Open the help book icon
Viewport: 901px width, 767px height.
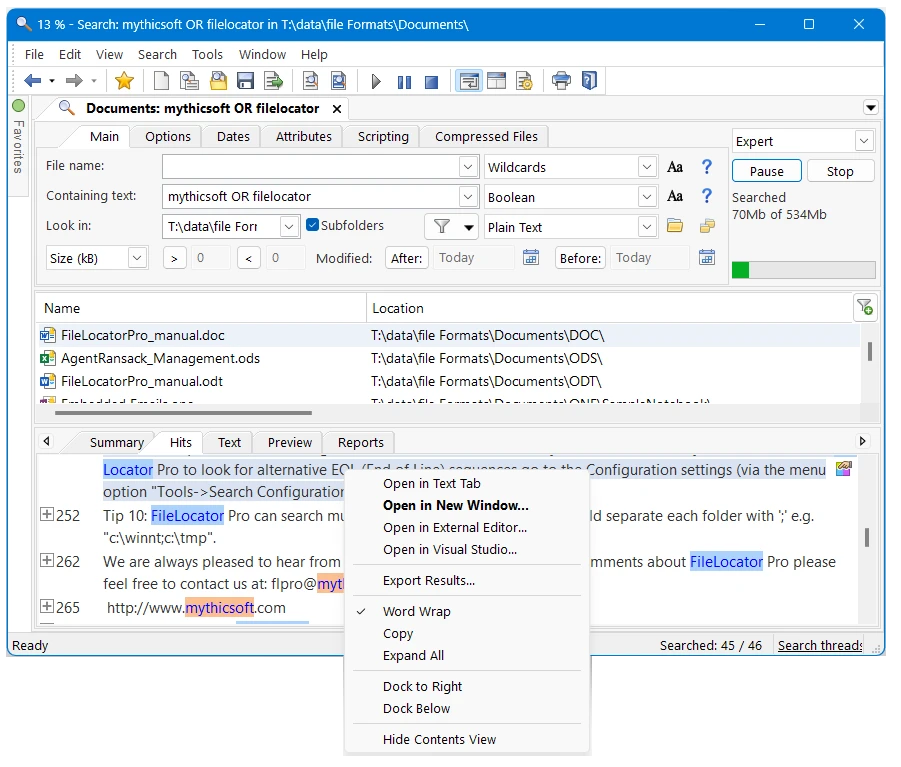coord(590,80)
